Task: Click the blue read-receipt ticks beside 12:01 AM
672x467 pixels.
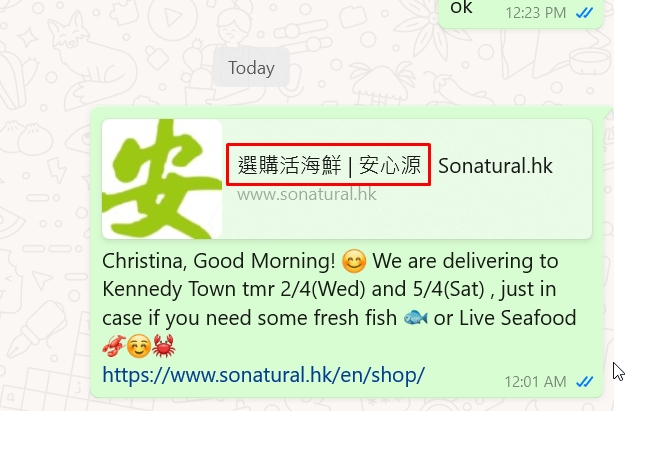Action: pos(585,381)
